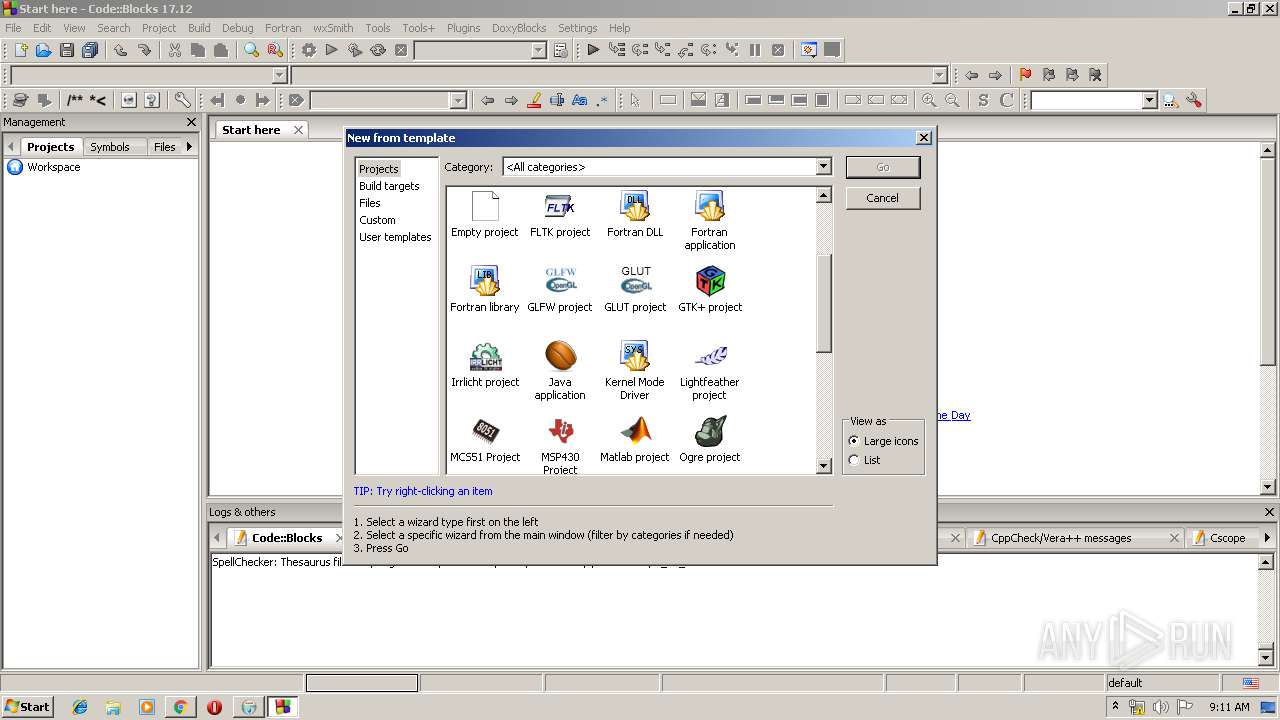This screenshot has height=720, width=1280.
Task: Click the Windows Start button
Action: click(x=28, y=706)
